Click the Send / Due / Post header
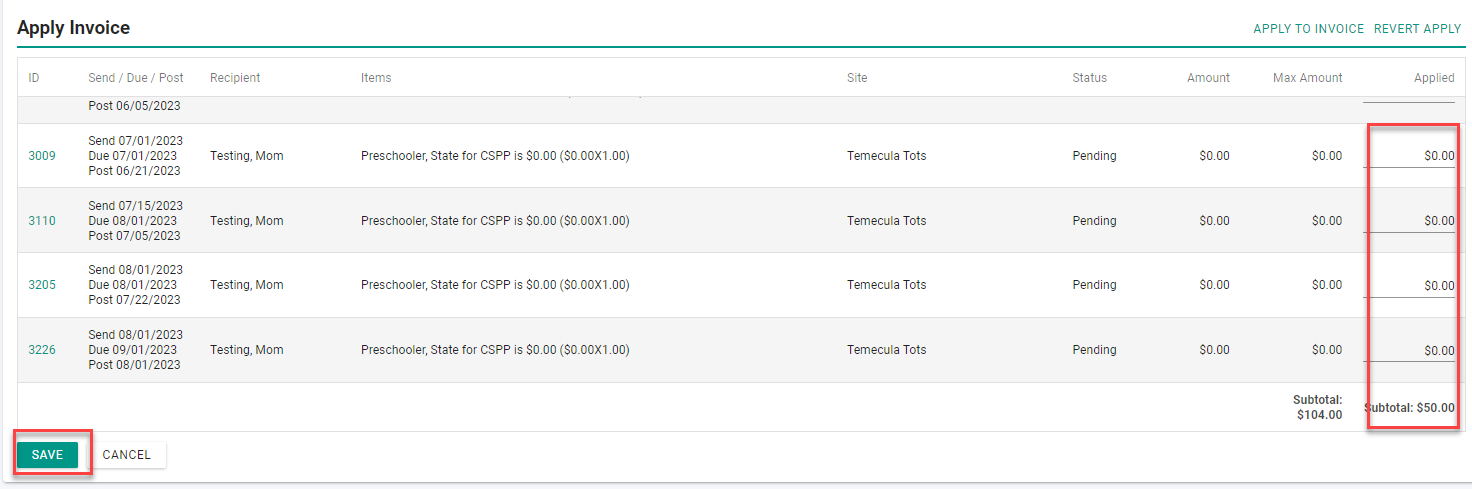The height and width of the screenshot is (489, 1472). (136, 78)
